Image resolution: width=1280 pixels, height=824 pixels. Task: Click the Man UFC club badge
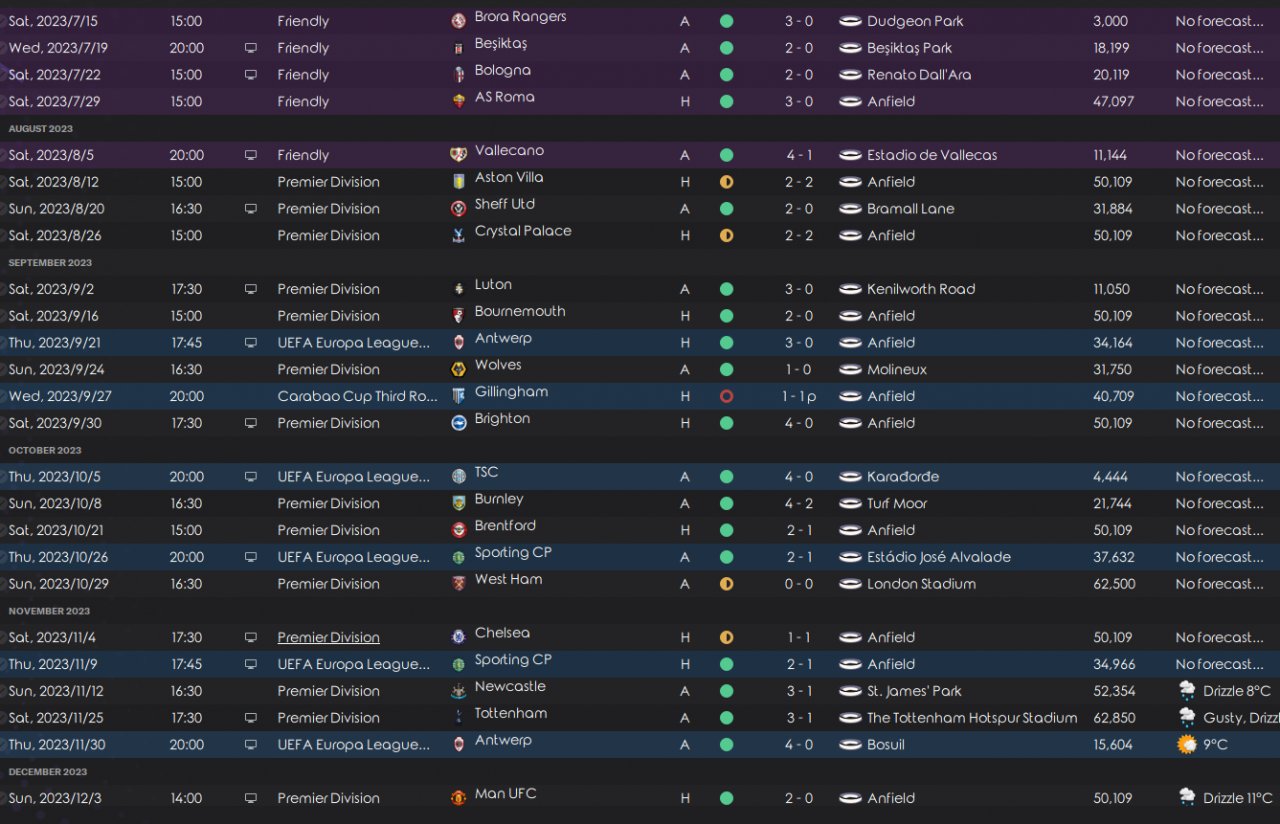(x=459, y=798)
